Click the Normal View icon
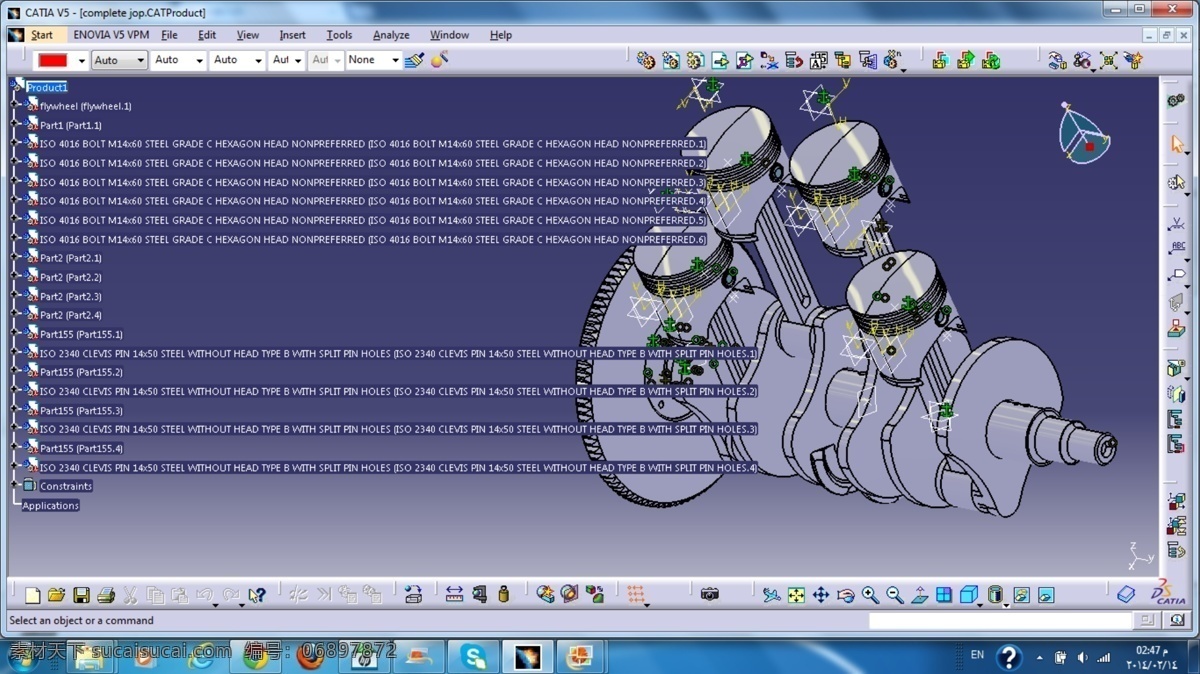The image size is (1200, 674). [919, 595]
